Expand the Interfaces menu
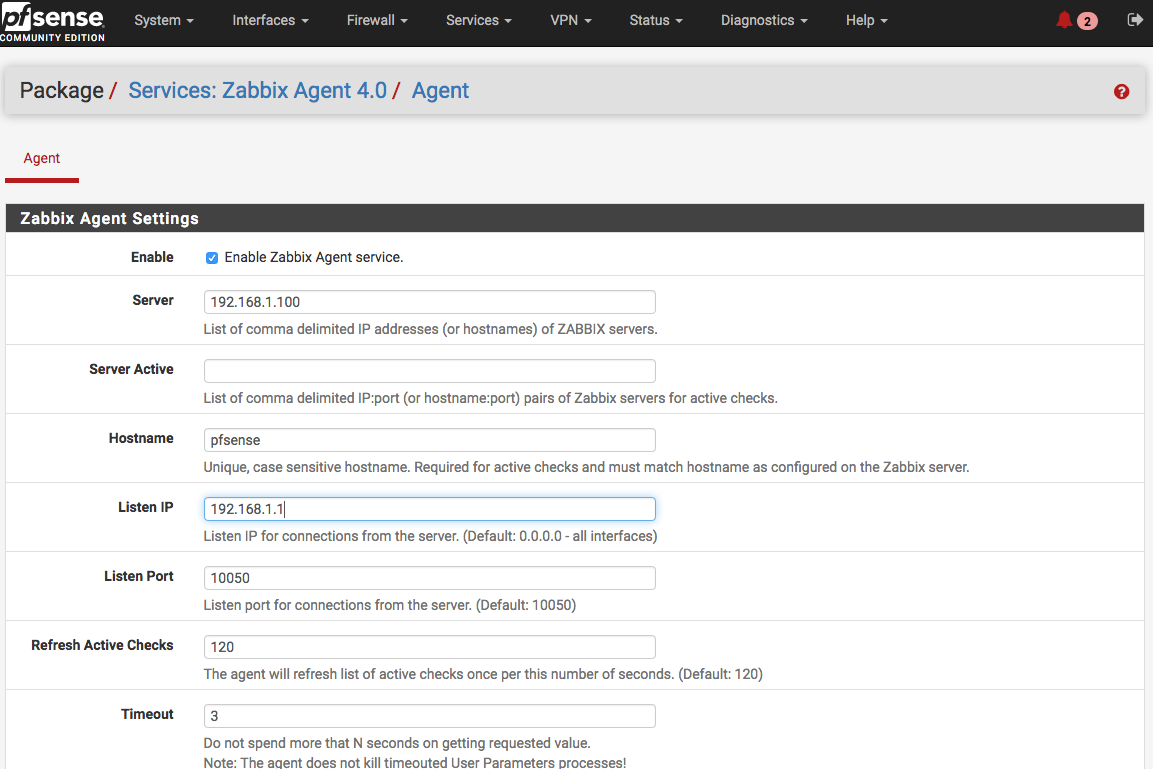 tap(270, 20)
